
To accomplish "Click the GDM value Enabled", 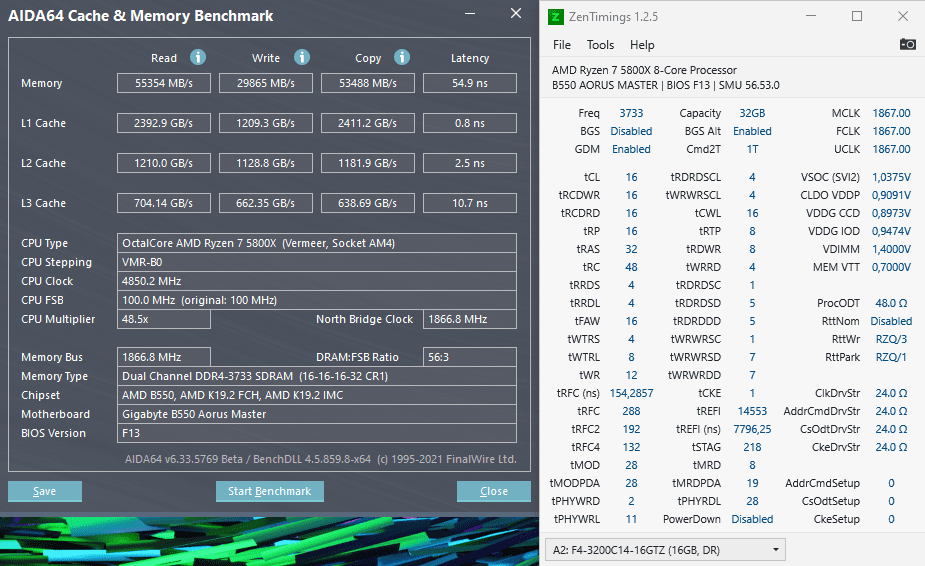I will point(631,149).
